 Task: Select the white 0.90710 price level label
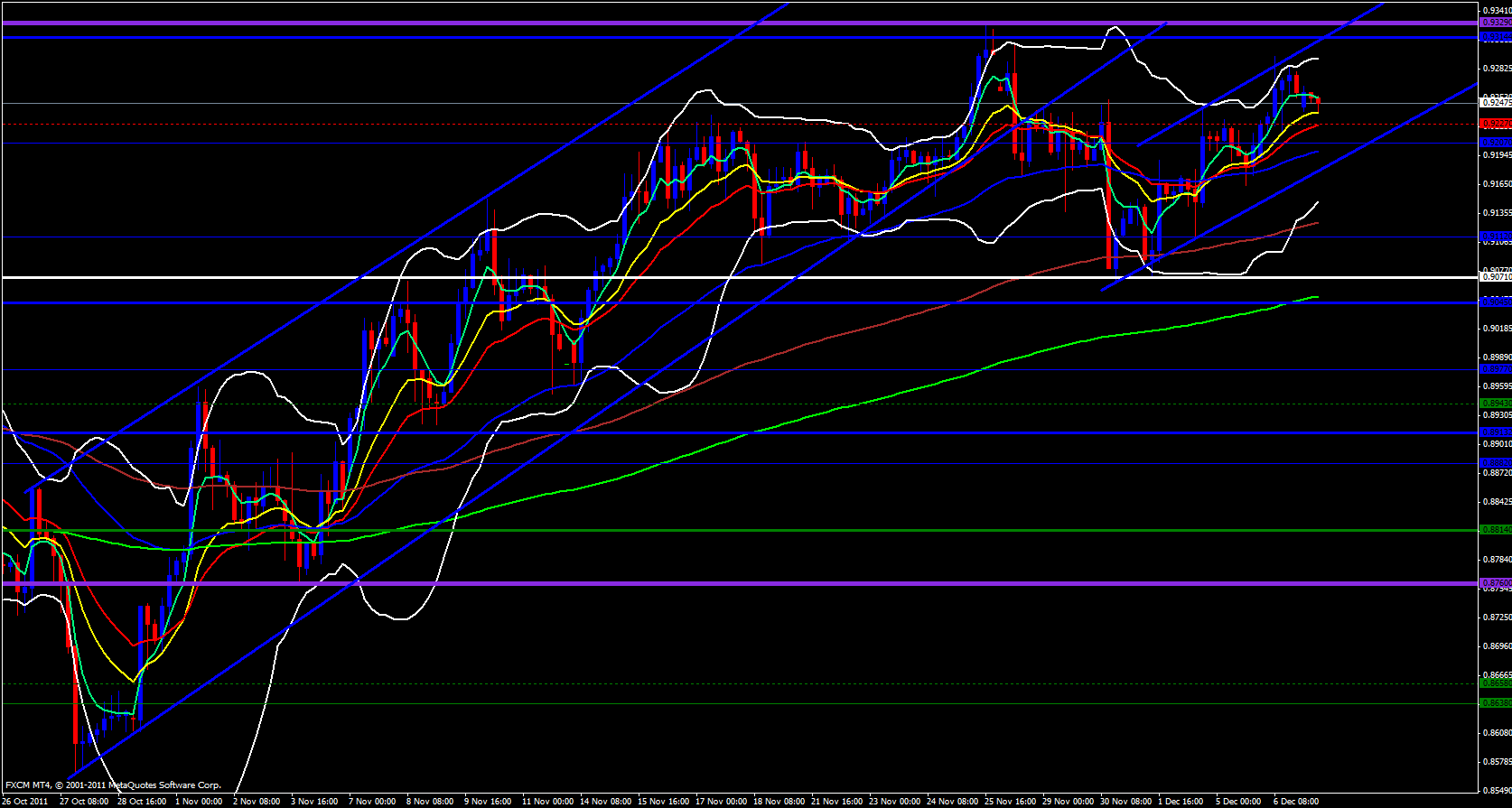click(1495, 277)
